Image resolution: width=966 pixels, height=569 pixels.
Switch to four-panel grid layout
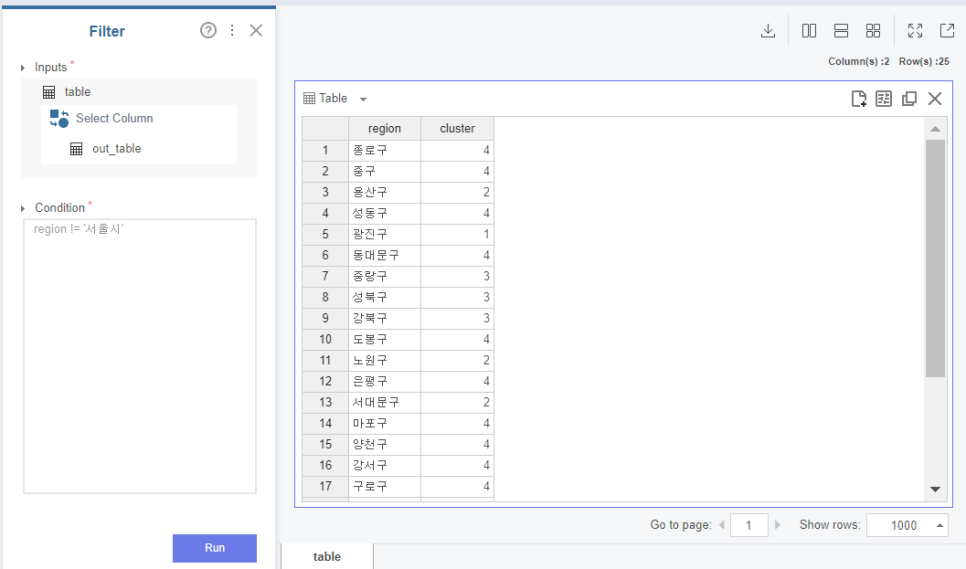tap(873, 31)
